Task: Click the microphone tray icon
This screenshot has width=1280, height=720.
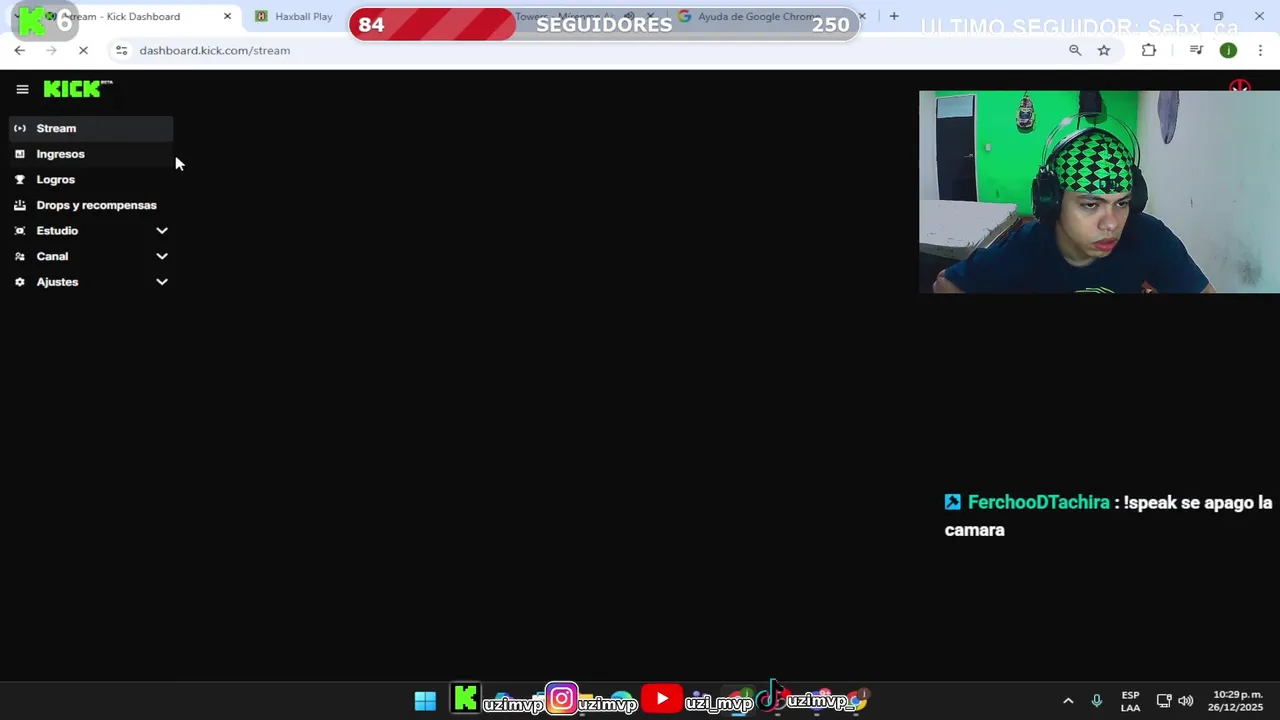Action: 1097,701
